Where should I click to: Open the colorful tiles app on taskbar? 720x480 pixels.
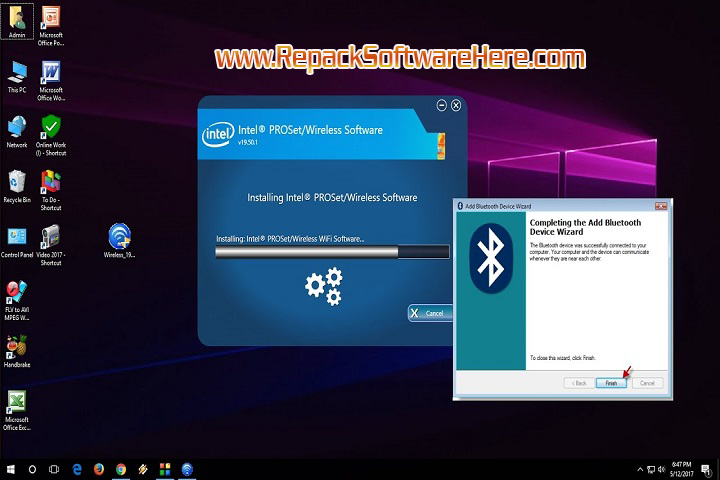click(165, 469)
